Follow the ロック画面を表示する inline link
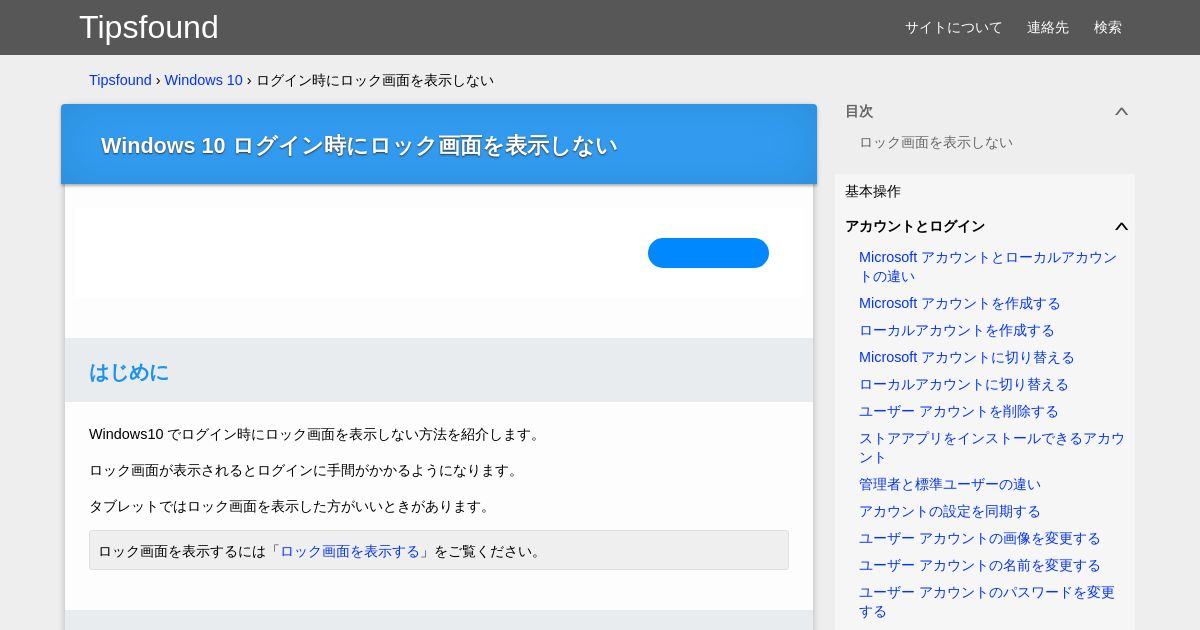 (350, 551)
